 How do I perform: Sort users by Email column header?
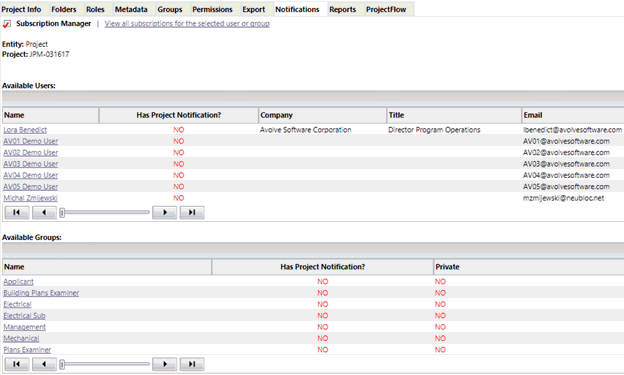click(573, 115)
